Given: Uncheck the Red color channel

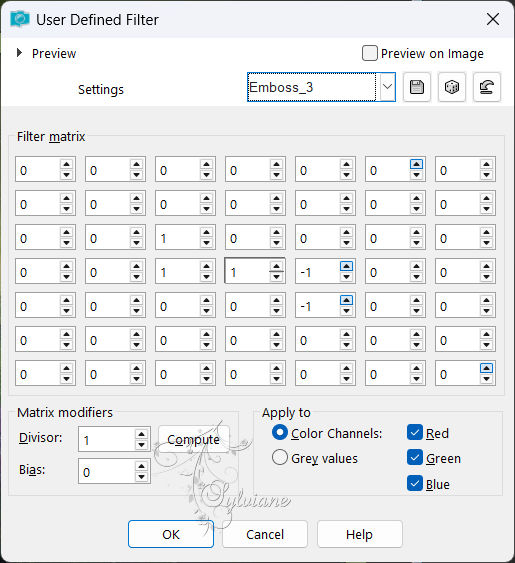Looking at the screenshot, I should (x=415, y=433).
